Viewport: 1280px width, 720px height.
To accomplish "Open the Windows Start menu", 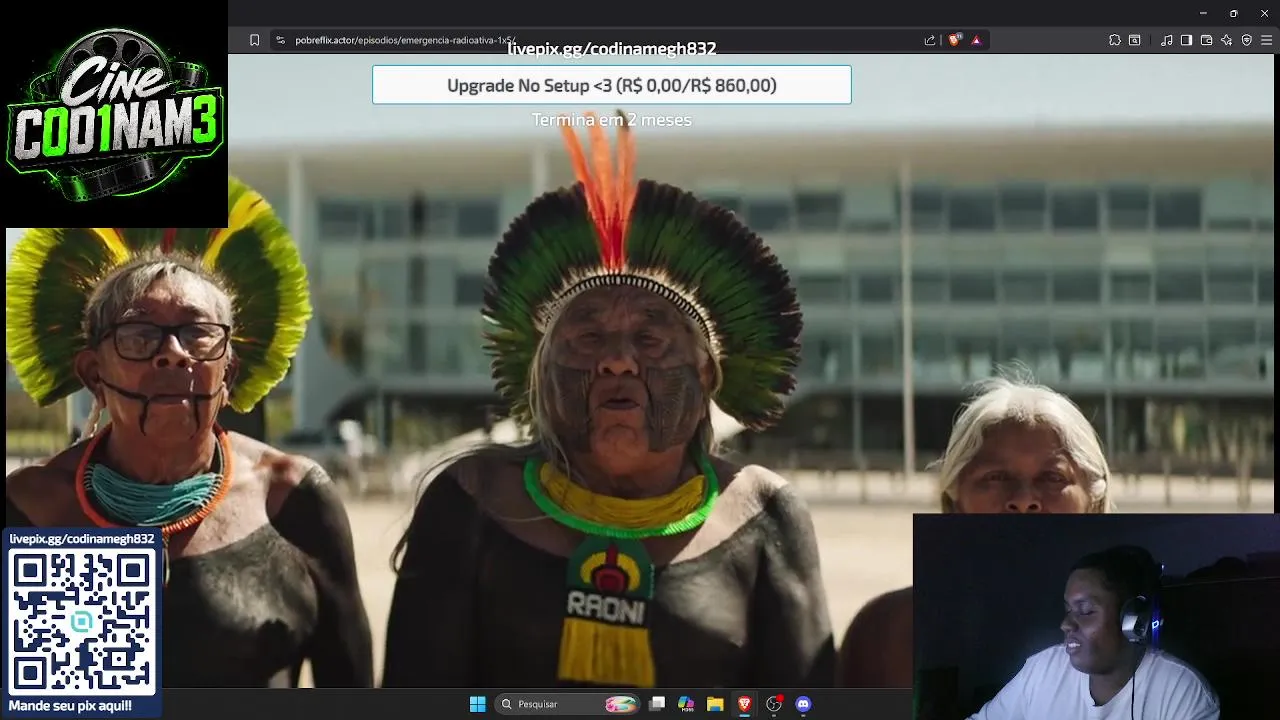I will tap(478, 704).
